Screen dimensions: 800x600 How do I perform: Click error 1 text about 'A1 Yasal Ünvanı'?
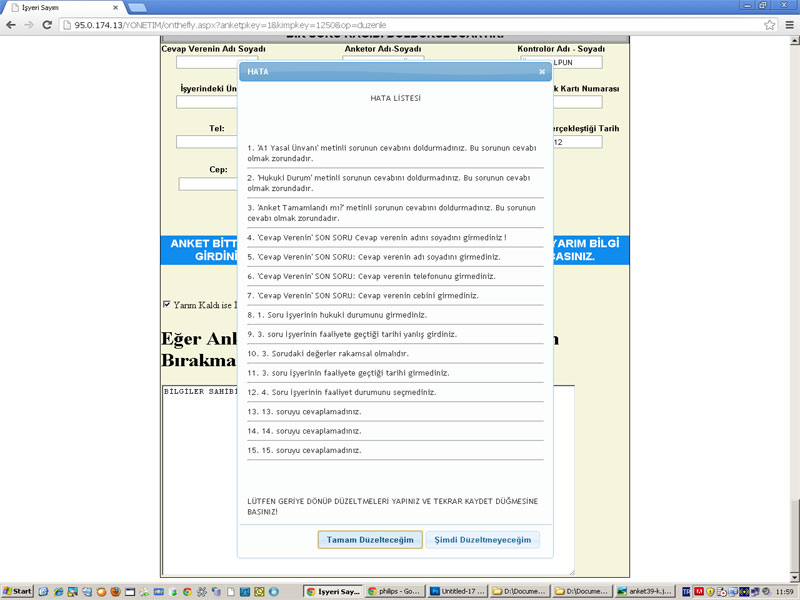(x=392, y=153)
